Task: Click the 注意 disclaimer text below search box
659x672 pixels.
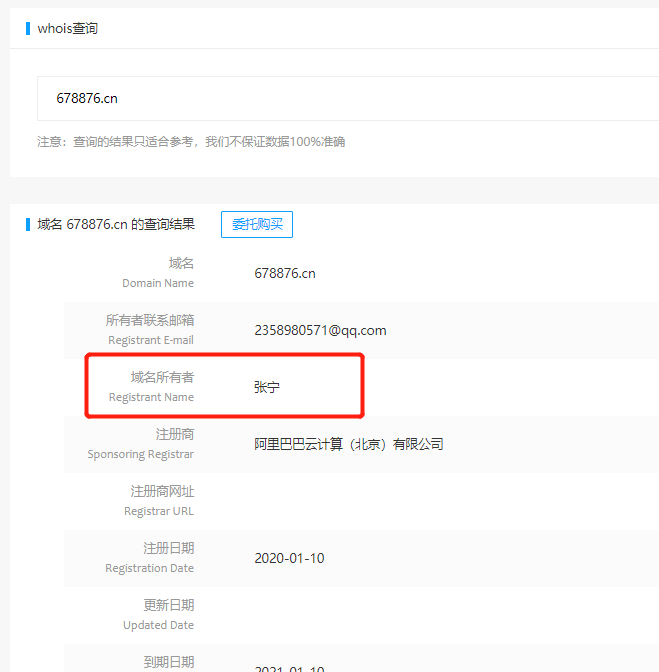Action: (191, 142)
